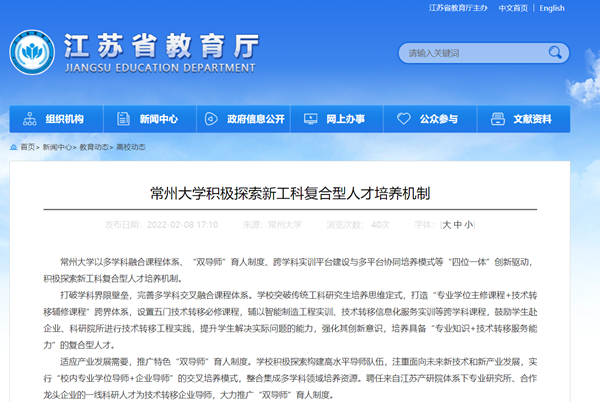Set font size to small (小)
600x402 pixels.
point(469,226)
